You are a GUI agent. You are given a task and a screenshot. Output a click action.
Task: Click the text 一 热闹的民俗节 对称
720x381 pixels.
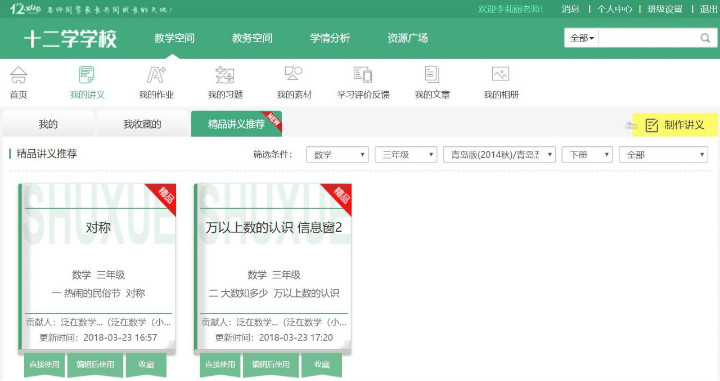point(98,293)
